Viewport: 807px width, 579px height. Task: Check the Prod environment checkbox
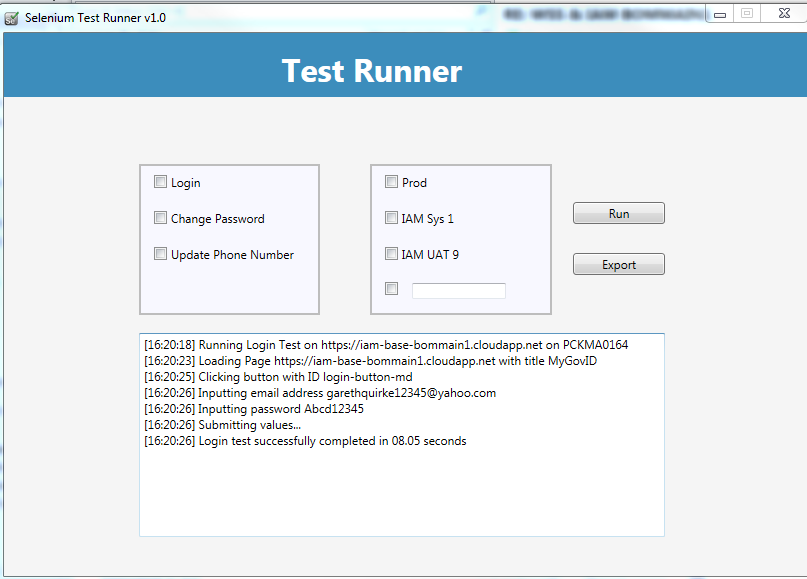(391, 182)
